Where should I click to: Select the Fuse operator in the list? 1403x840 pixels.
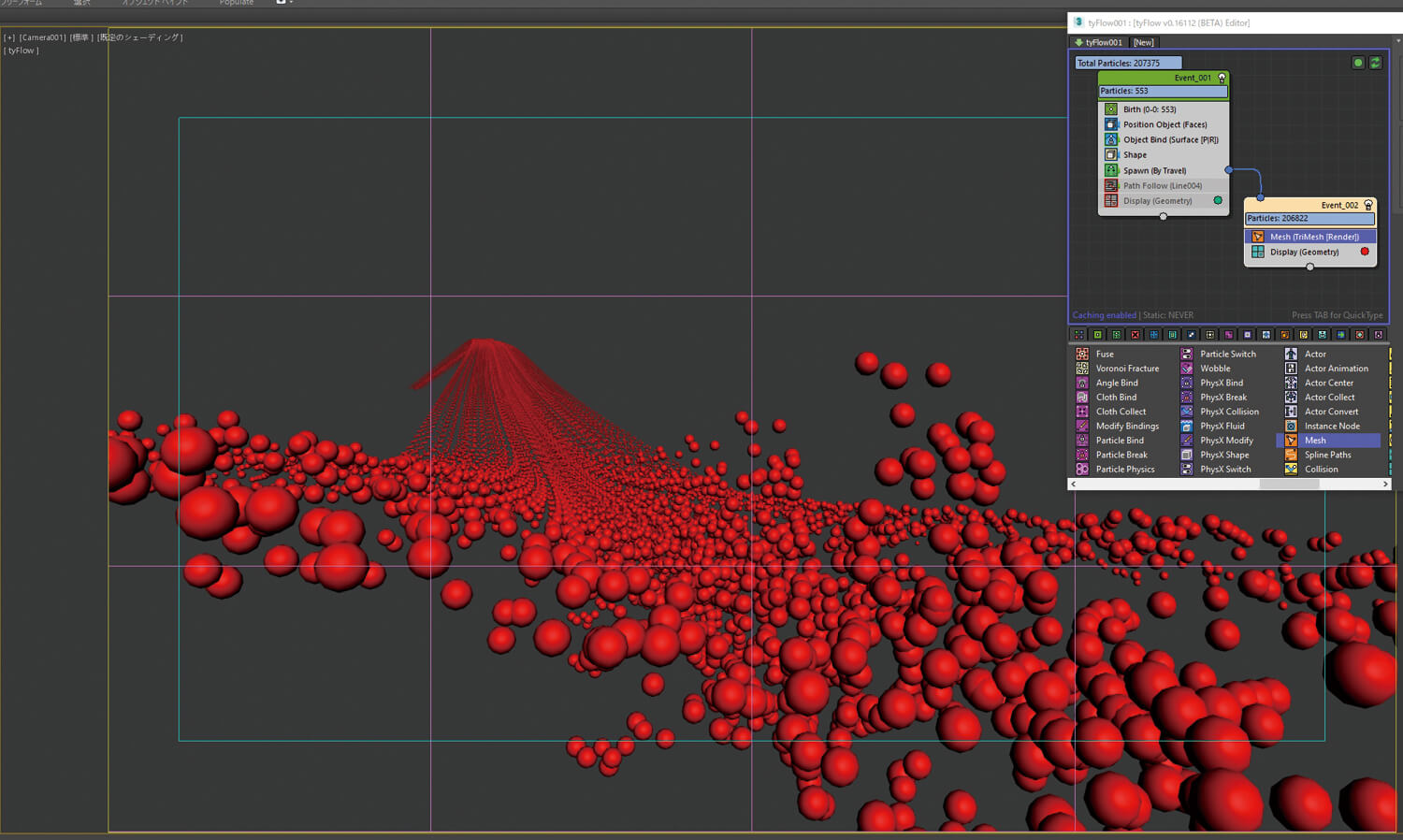(x=1095, y=354)
